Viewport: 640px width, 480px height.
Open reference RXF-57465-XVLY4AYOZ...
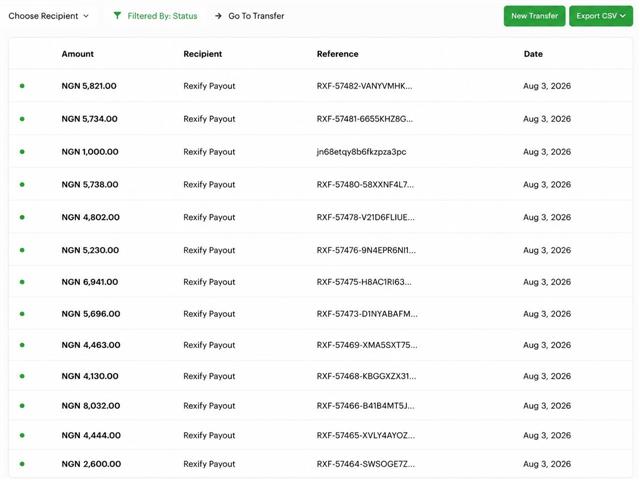(x=366, y=436)
